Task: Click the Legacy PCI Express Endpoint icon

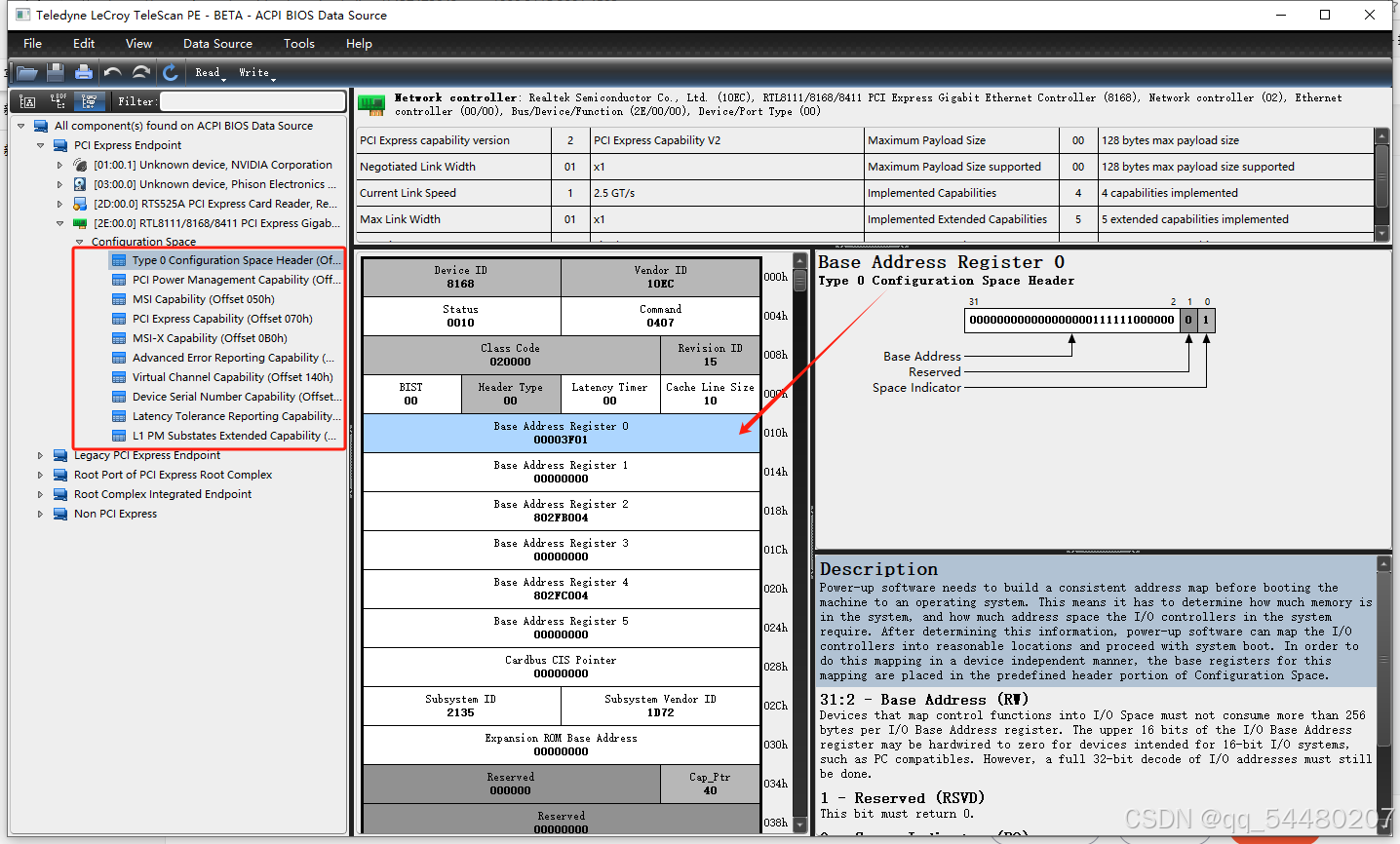Action: point(60,455)
